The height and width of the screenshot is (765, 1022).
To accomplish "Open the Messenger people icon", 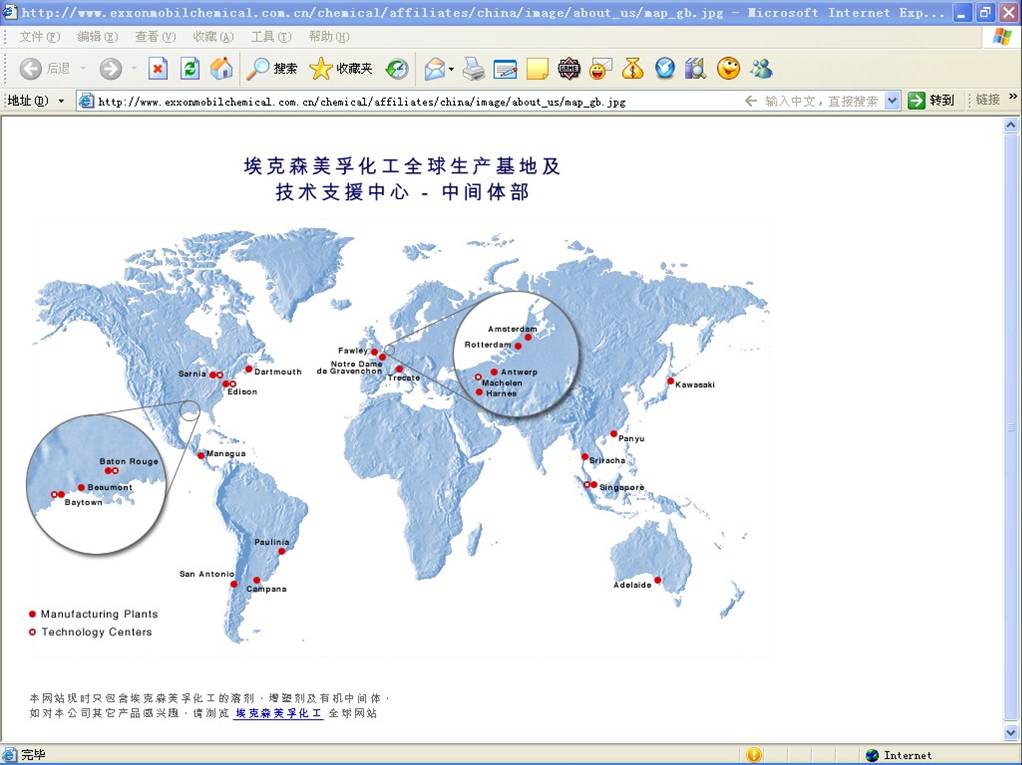I will coord(761,68).
